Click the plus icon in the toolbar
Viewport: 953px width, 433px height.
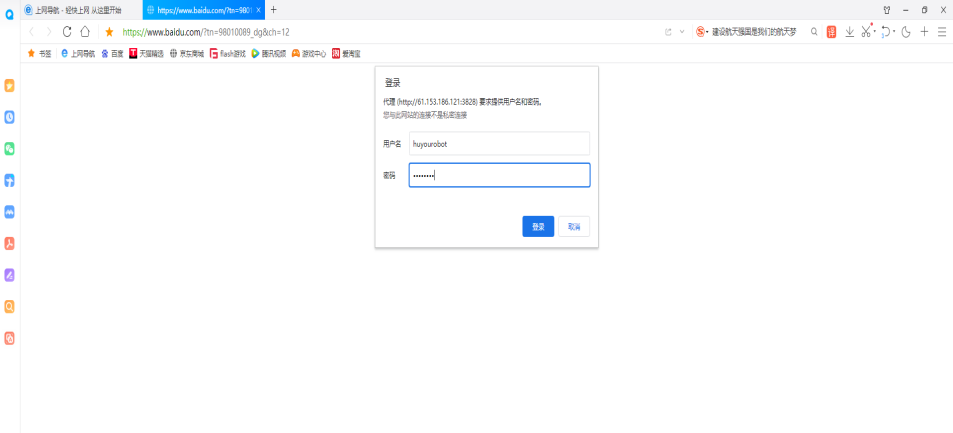tap(924, 32)
